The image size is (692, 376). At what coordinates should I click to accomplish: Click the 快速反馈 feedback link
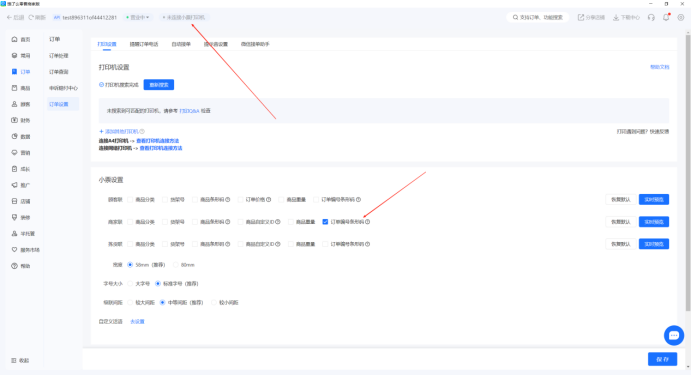point(659,132)
